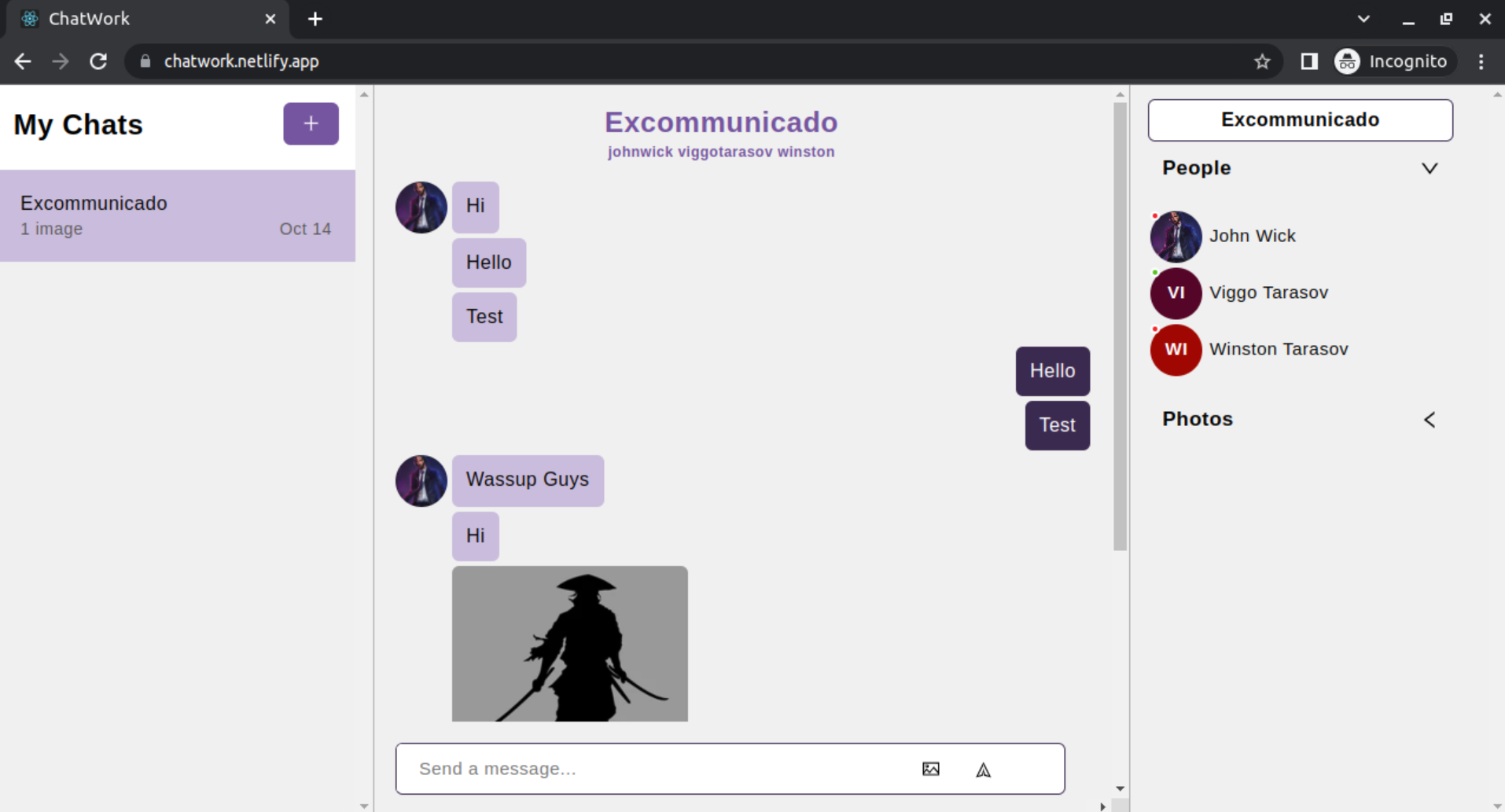Select the Excommunicado conversation in My Chats
The image size is (1505, 812).
[177, 215]
